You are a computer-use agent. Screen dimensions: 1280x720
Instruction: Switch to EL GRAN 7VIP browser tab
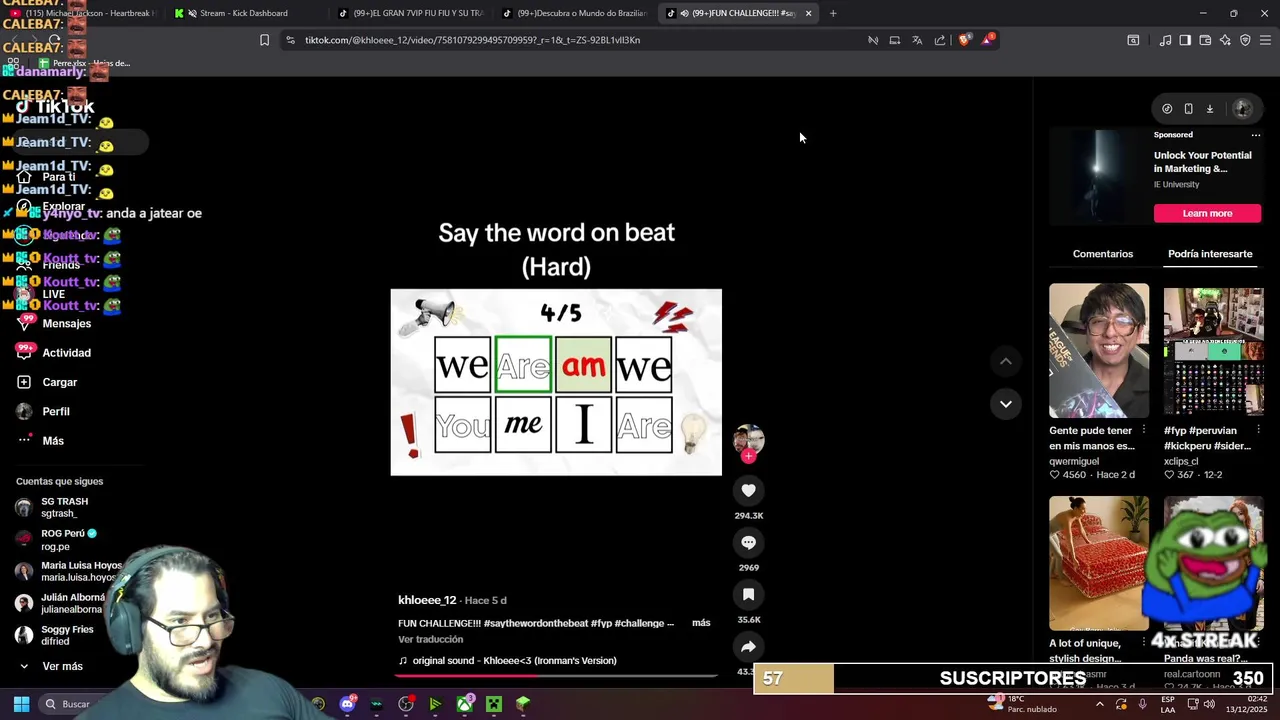[x=410, y=13]
